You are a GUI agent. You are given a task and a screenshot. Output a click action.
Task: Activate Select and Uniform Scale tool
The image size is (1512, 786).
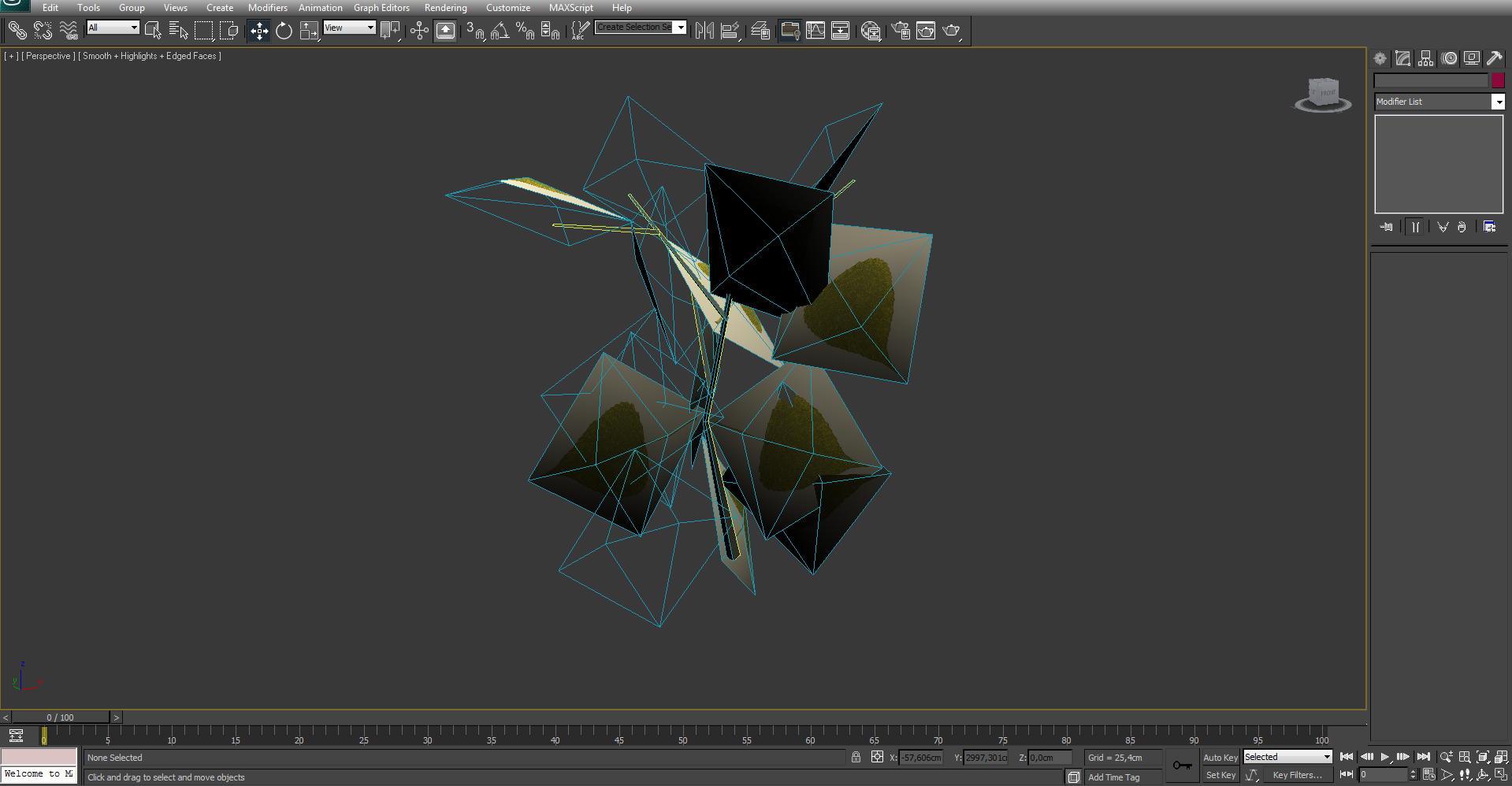click(309, 31)
